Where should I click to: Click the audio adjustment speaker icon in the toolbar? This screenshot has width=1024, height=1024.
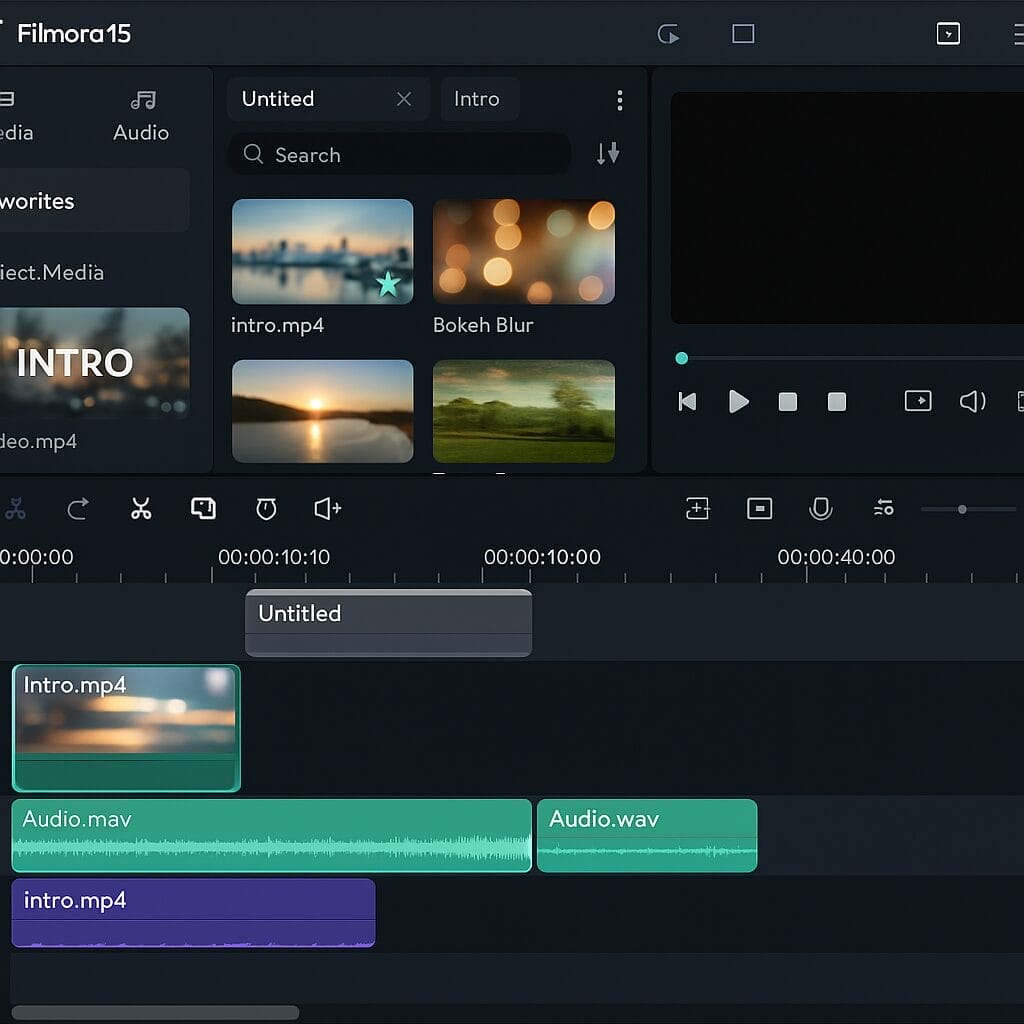coord(325,509)
